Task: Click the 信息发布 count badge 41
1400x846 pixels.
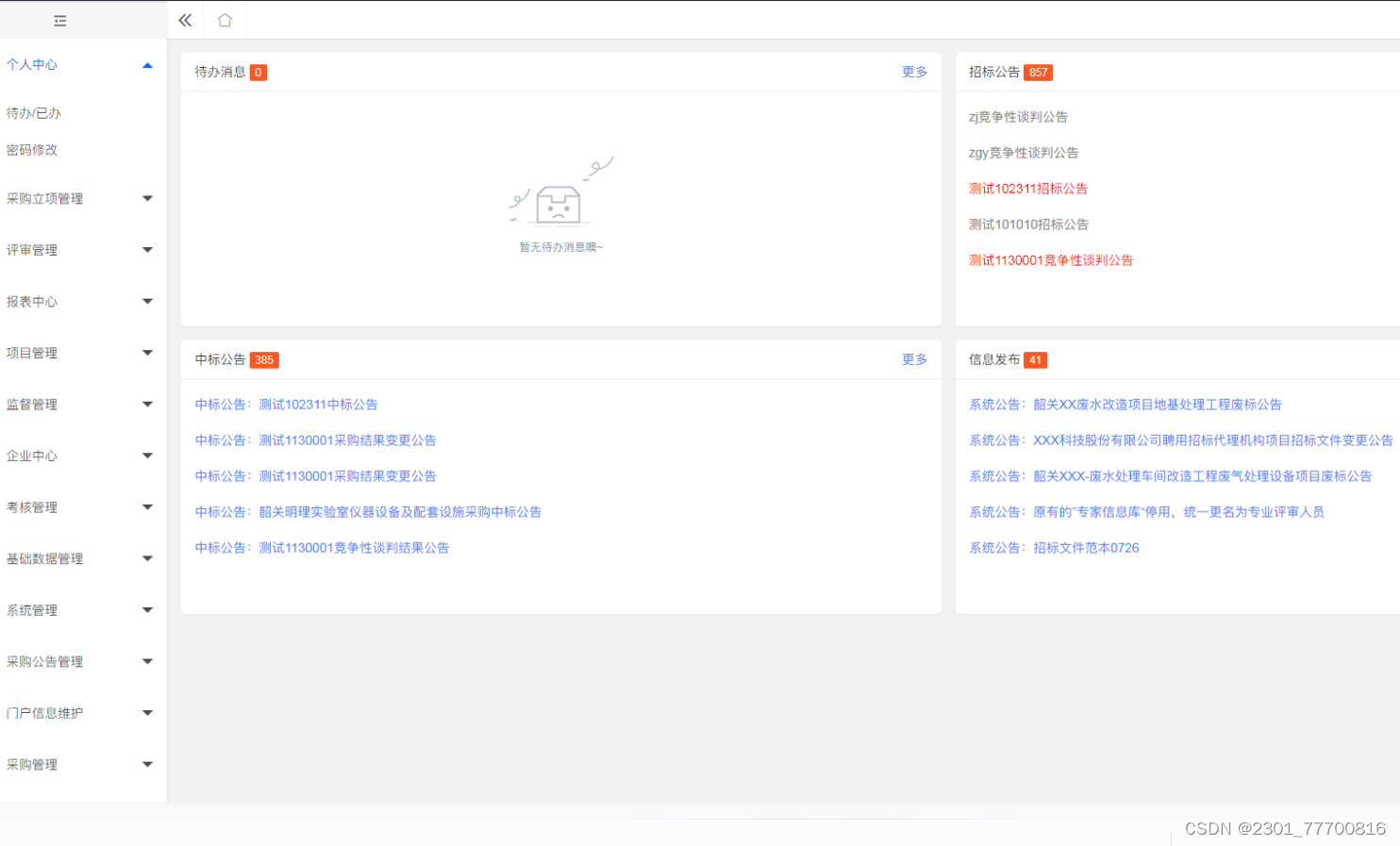Action: (1035, 360)
